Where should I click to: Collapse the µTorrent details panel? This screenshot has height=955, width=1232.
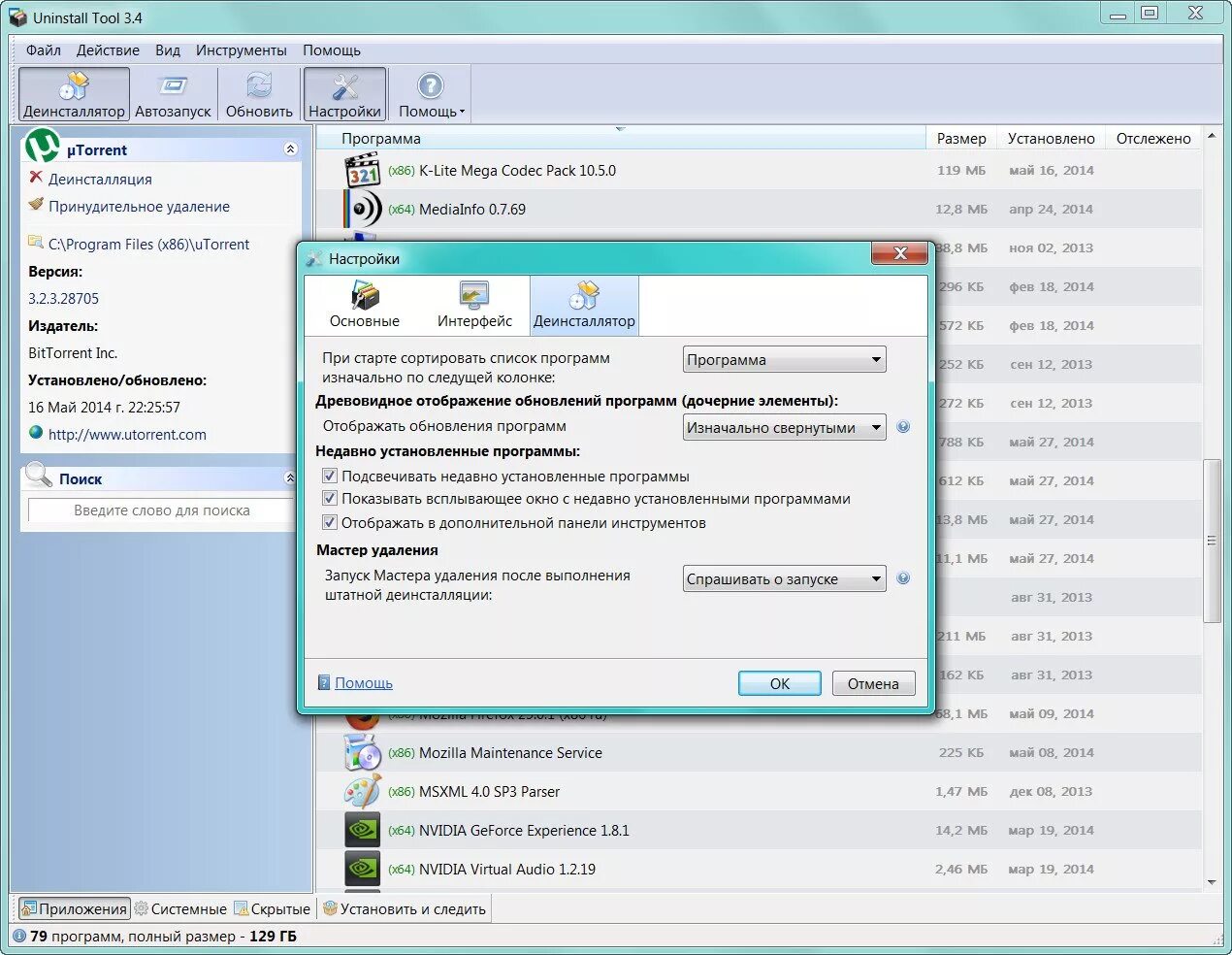pyautogui.click(x=289, y=149)
